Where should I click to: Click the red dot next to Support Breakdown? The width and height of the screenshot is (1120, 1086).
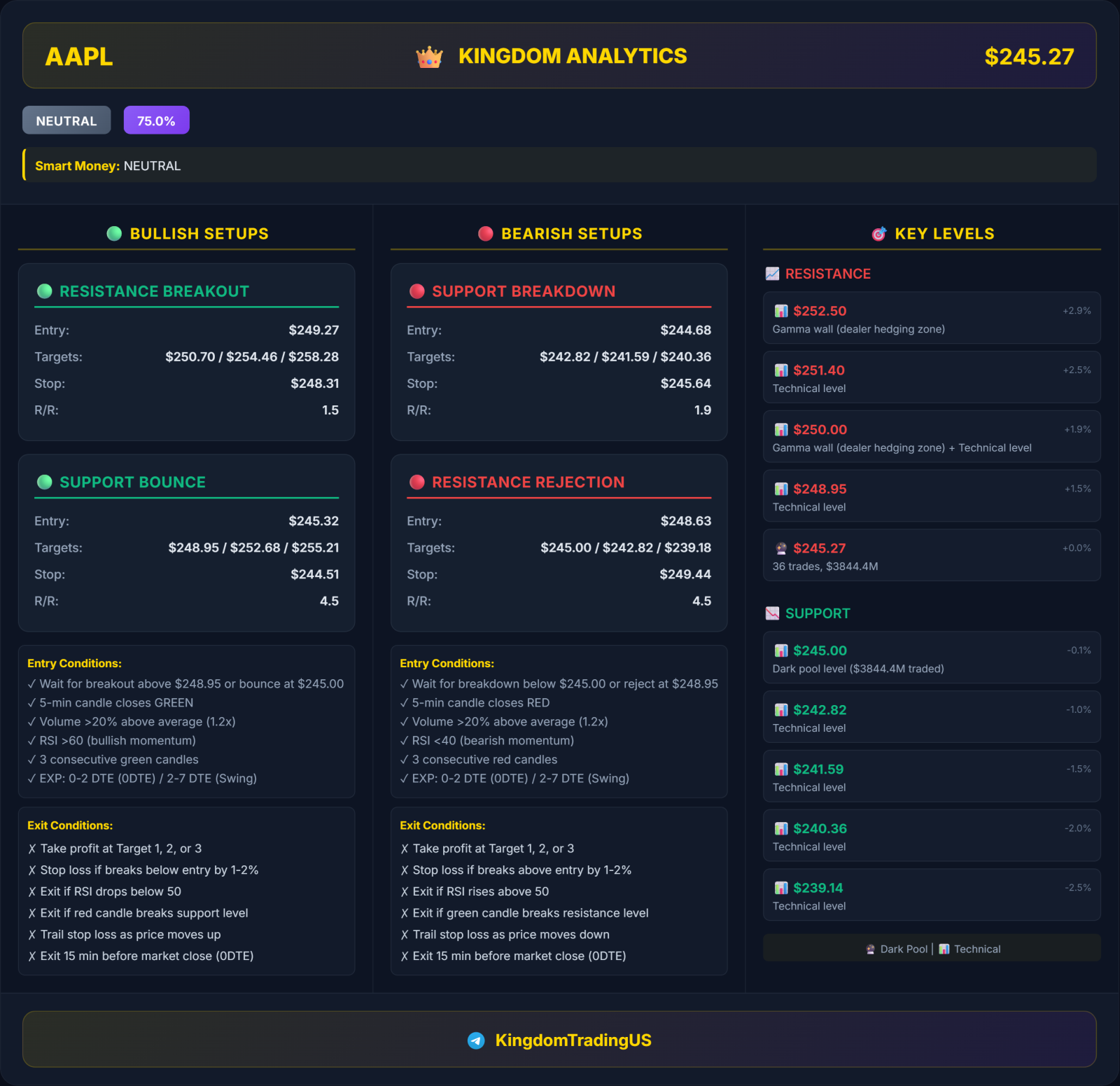[x=417, y=291]
